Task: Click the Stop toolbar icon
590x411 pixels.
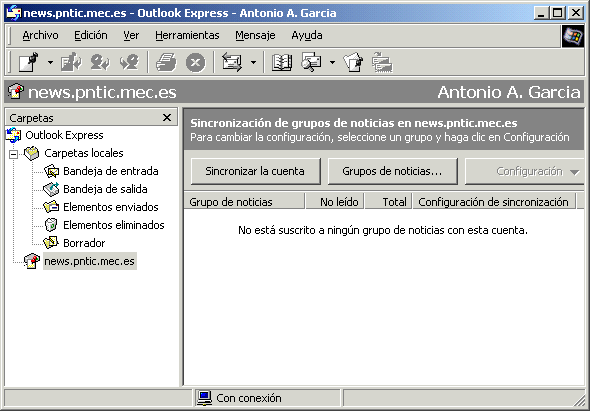Action: [196, 62]
